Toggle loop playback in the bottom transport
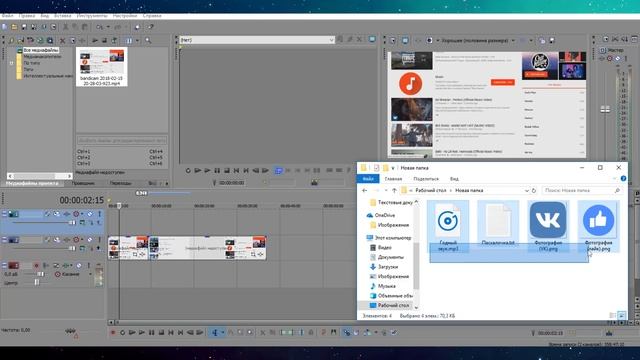 [x=122, y=333]
